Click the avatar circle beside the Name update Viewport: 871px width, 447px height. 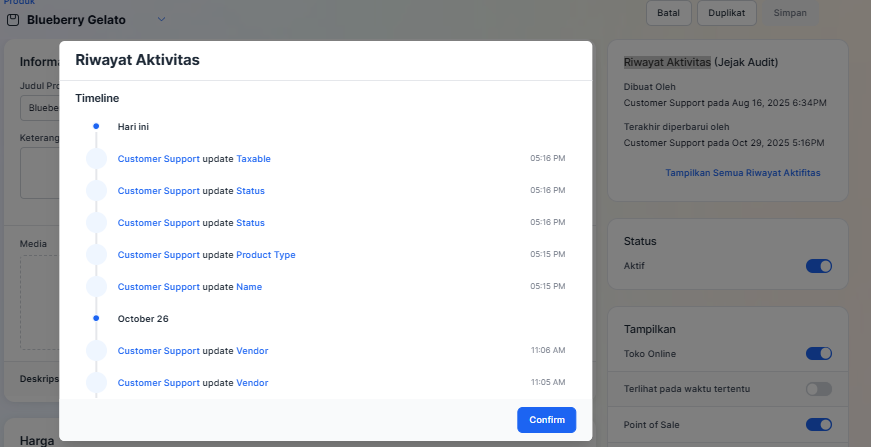(x=96, y=287)
